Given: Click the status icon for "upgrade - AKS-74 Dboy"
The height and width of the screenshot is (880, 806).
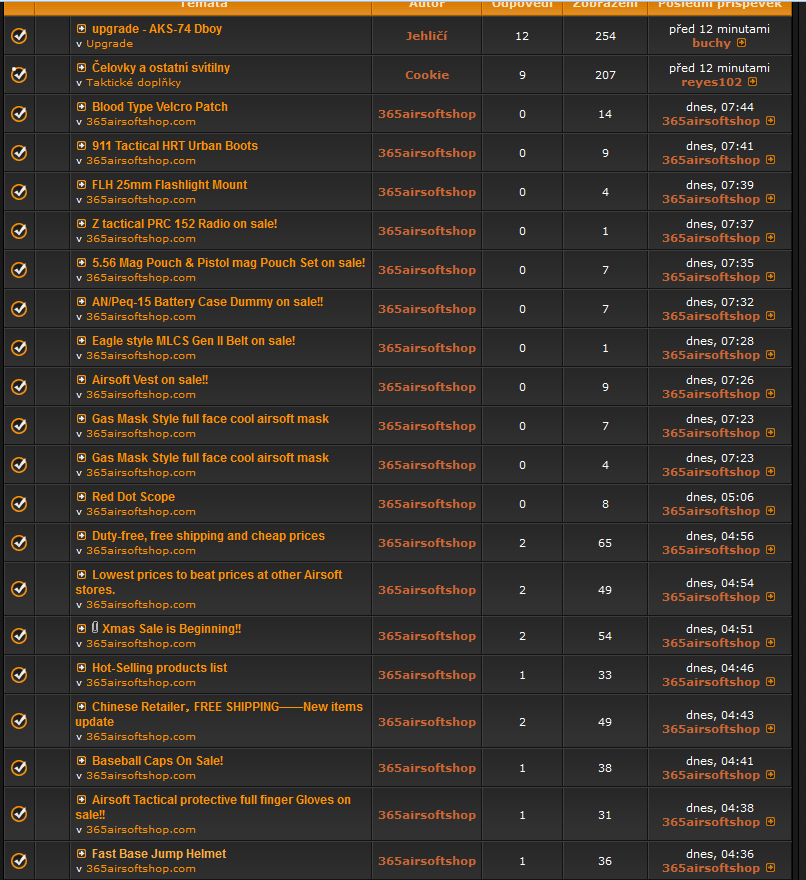Looking at the screenshot, I should (19, 36).
